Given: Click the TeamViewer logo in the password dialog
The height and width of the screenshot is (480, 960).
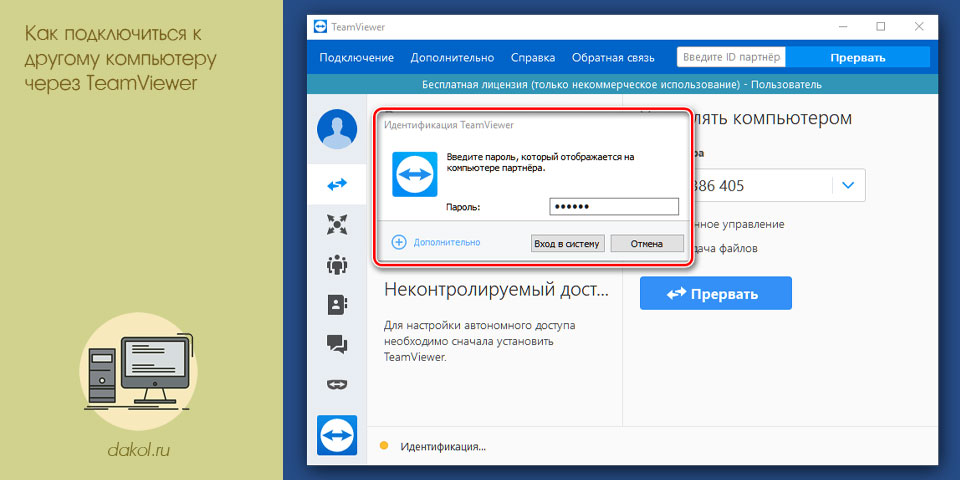Looking at the screenshot, I should [x=414, y=174].
